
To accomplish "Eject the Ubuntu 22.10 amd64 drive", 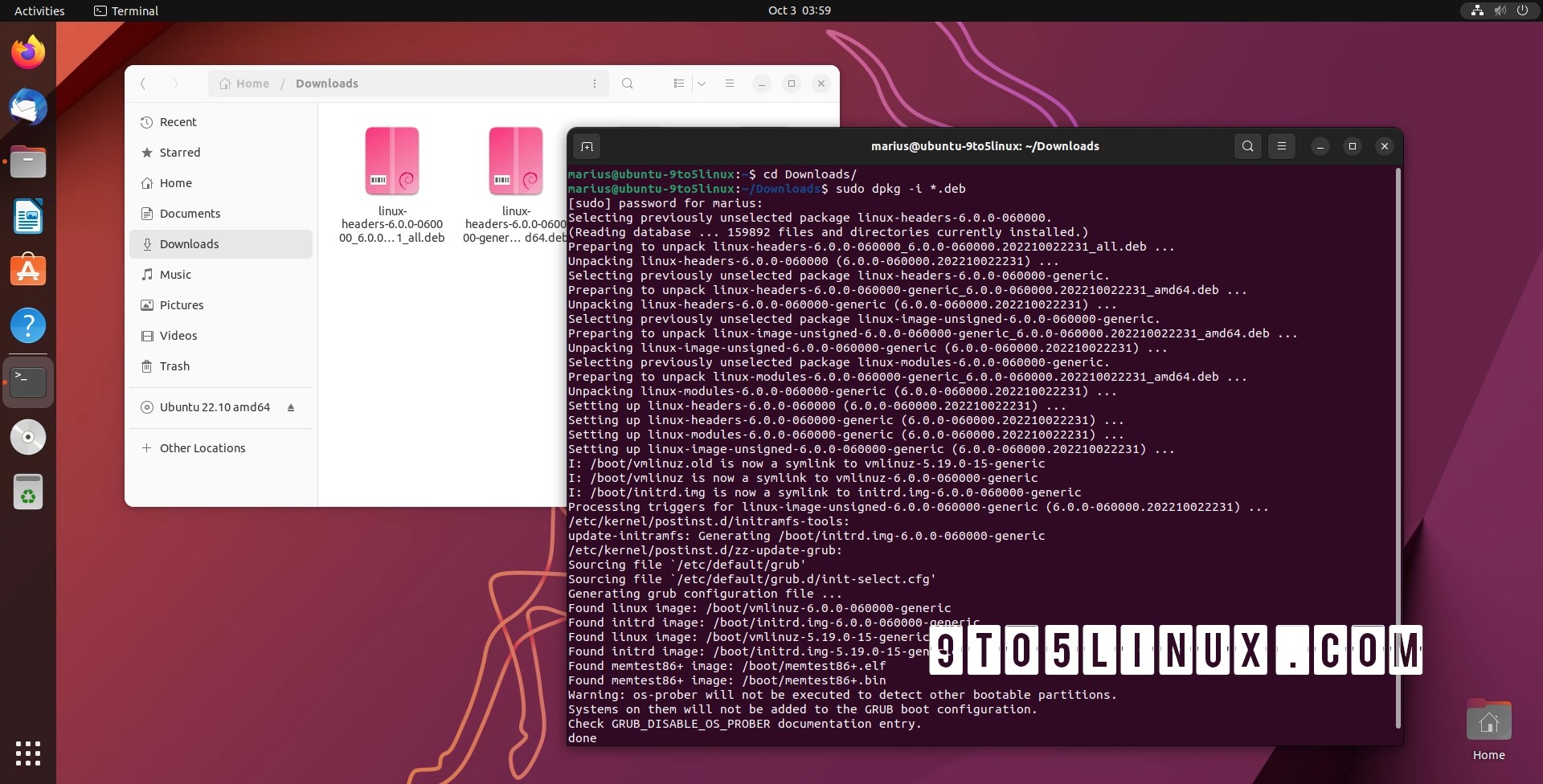I will (x=290, y=407).
